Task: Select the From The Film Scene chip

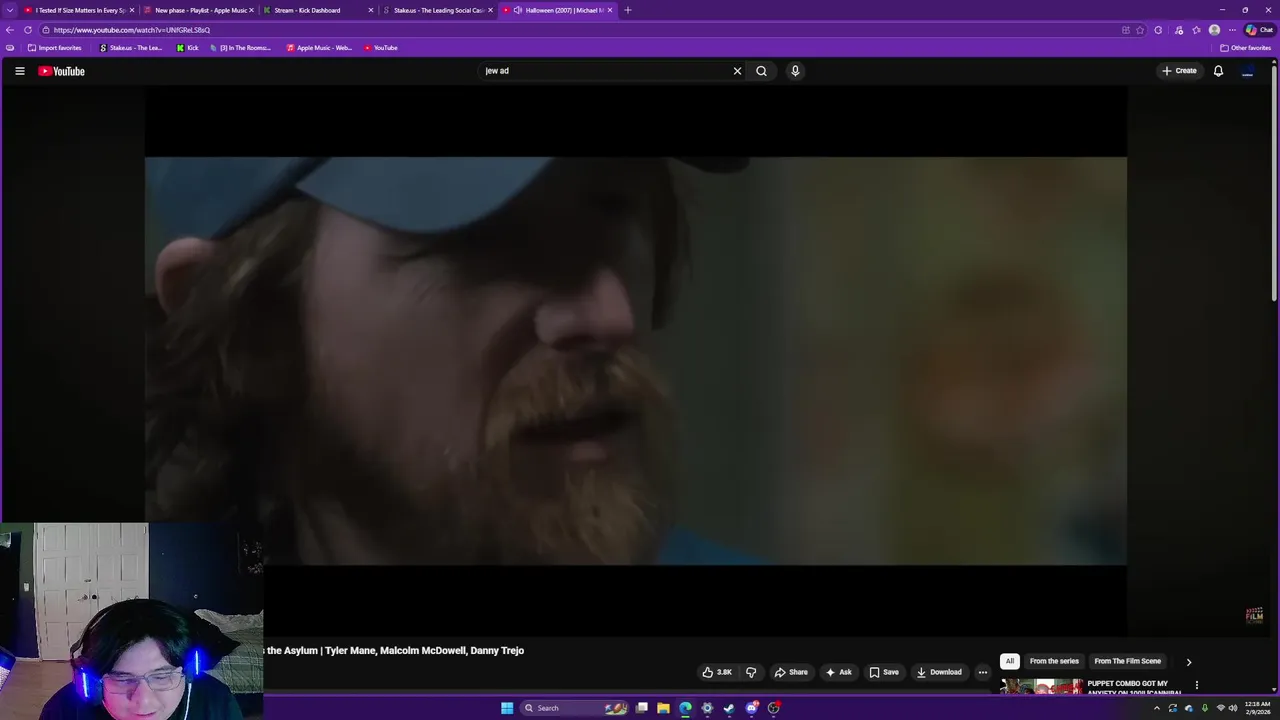Action: click(1127, 661)
